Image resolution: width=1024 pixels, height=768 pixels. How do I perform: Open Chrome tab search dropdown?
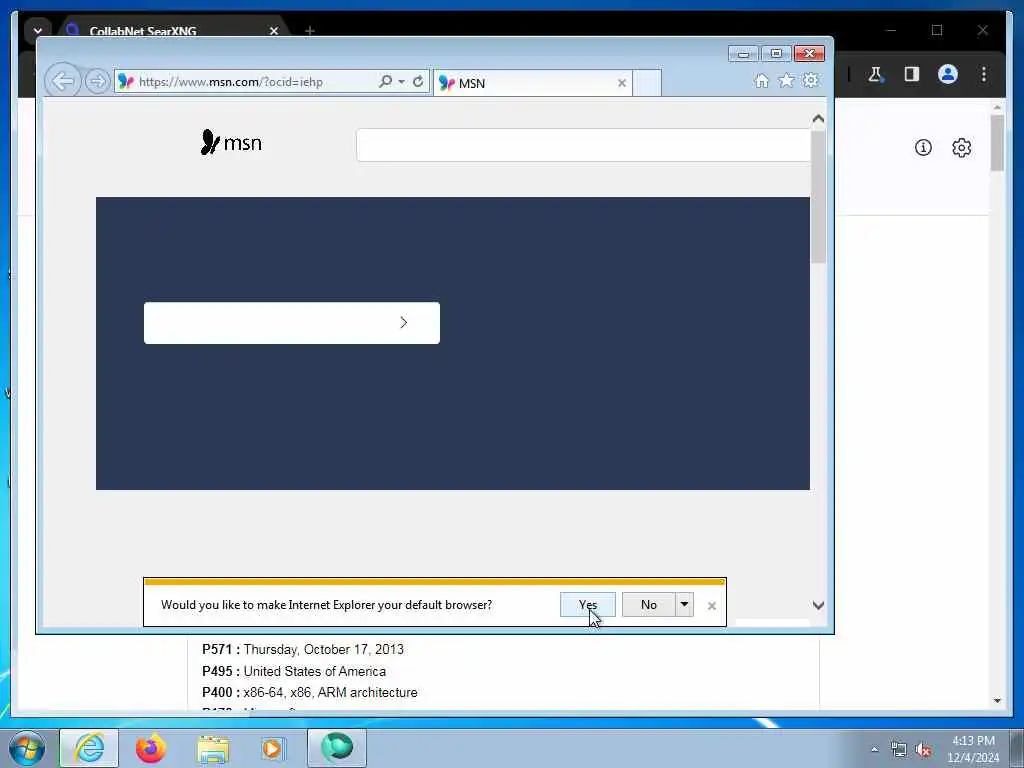click(37, 31)
